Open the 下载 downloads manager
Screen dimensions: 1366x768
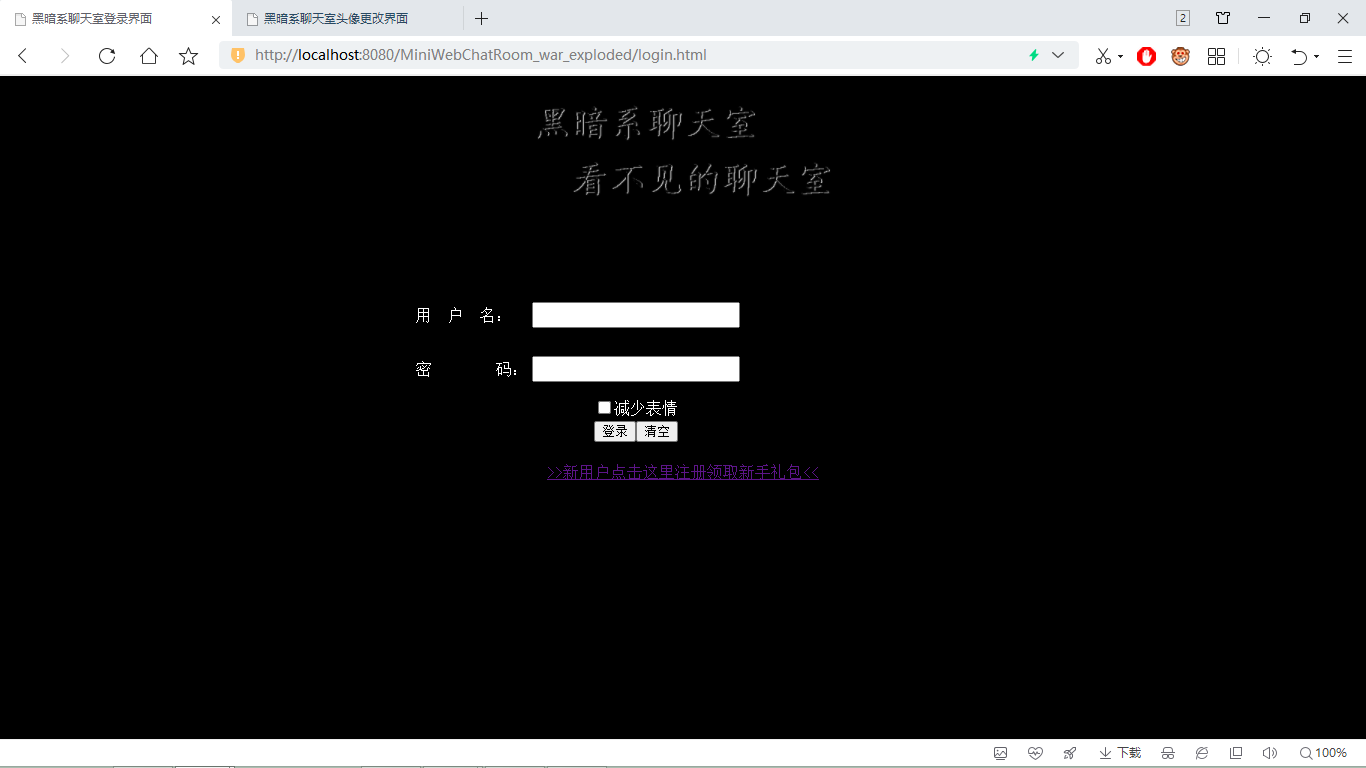1120,753
